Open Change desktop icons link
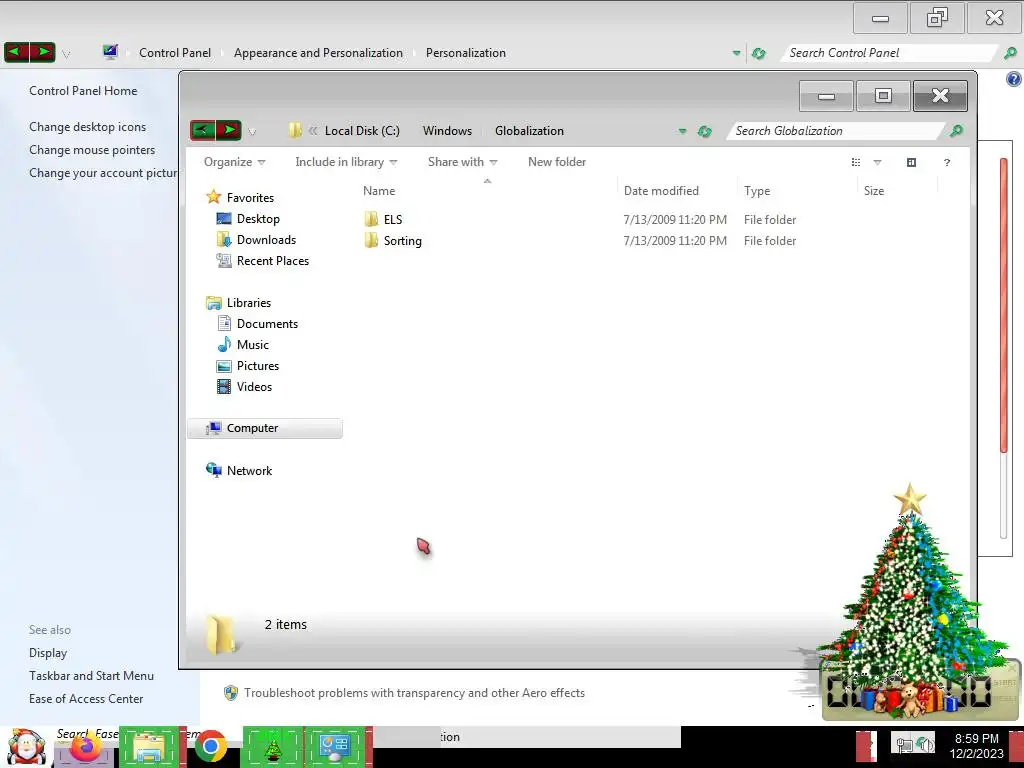This screenshot has height=768, width=1024. [x=88, y=127]
